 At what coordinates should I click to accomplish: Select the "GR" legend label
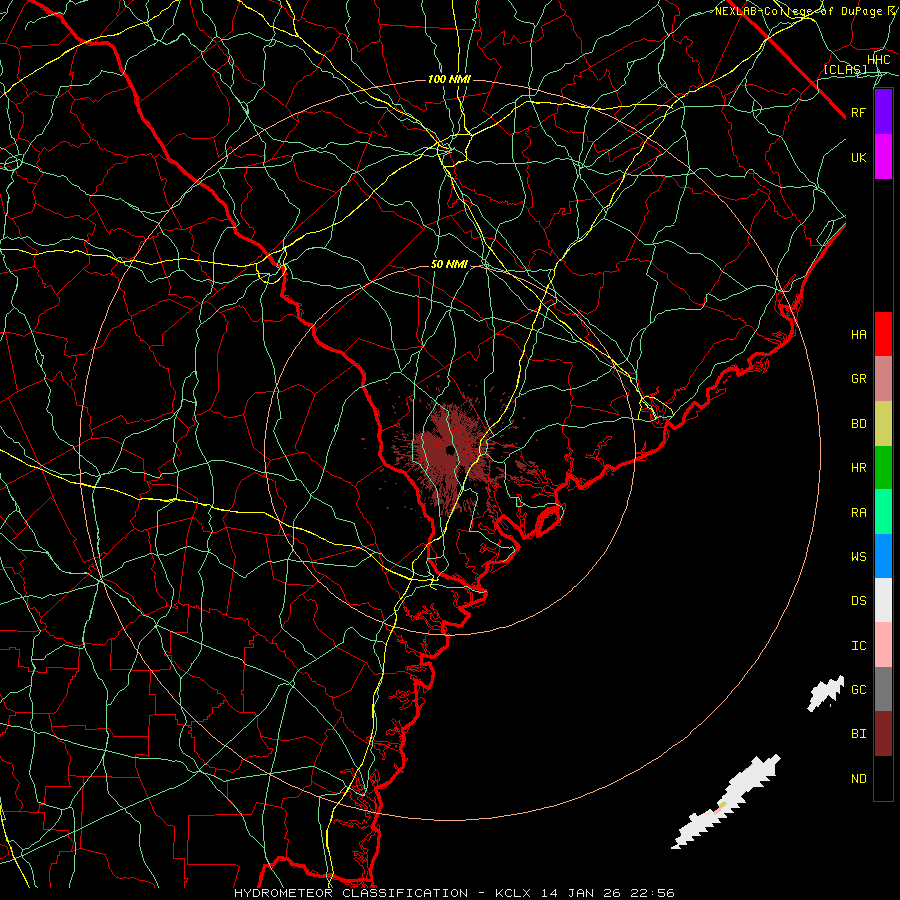(x=858, y=379)
